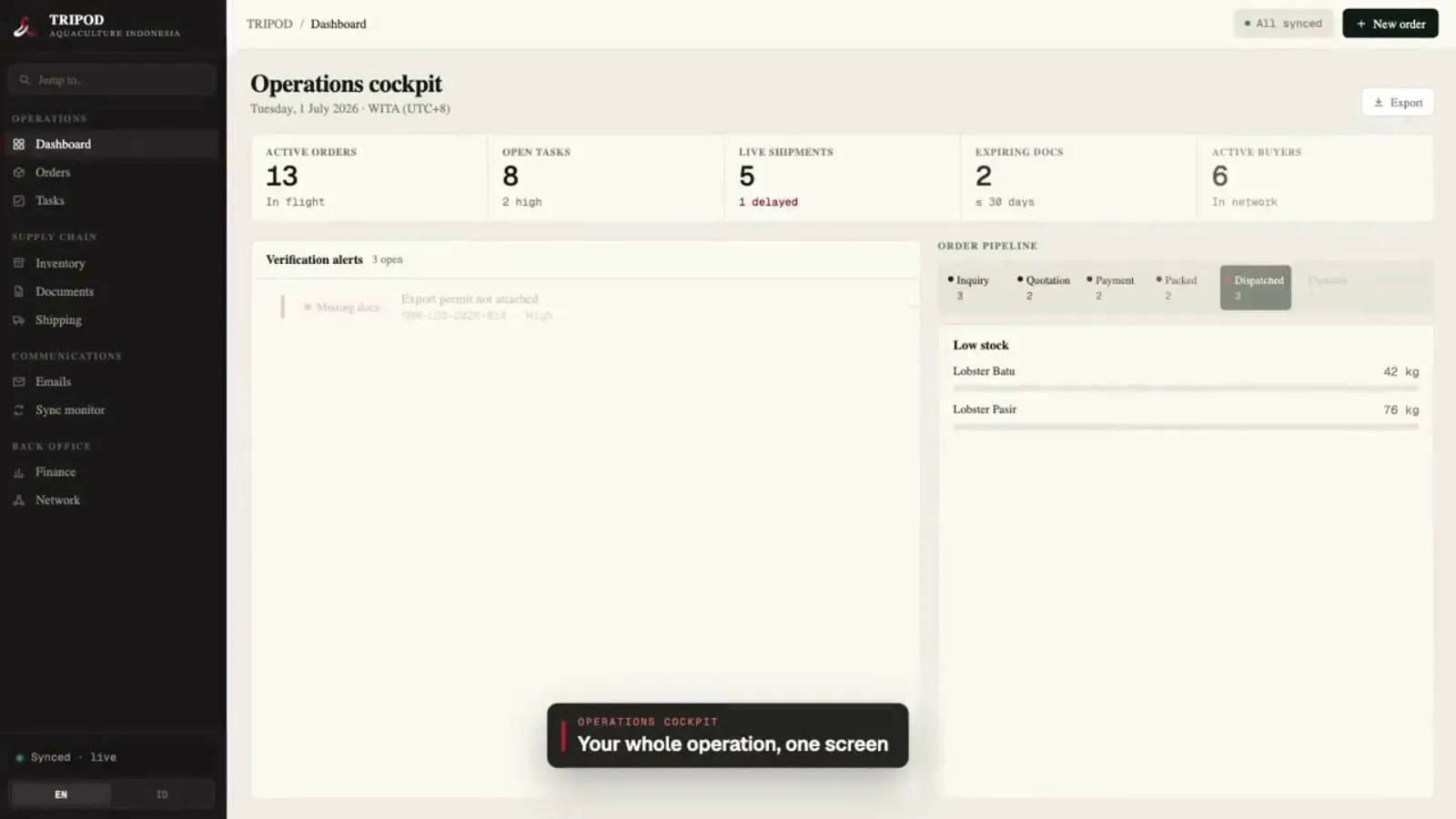The width and height of the screenshot is (1456, 819).
Task: Click the Tripod logo icon
Action: pyautogui.click(x=24, y=25)
